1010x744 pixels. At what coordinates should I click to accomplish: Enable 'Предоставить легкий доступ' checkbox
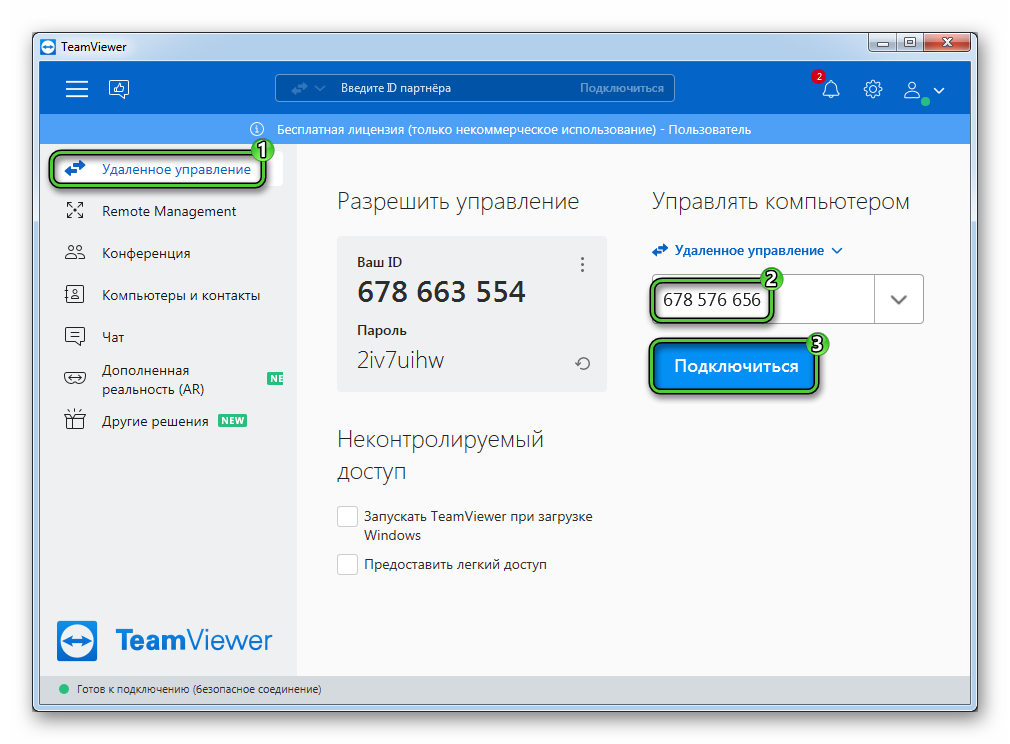[347, 564]
